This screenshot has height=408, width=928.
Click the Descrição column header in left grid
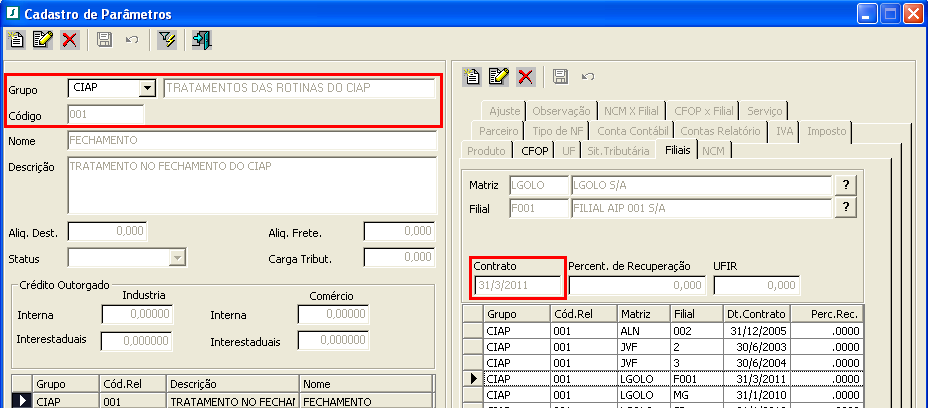[233, 384]
